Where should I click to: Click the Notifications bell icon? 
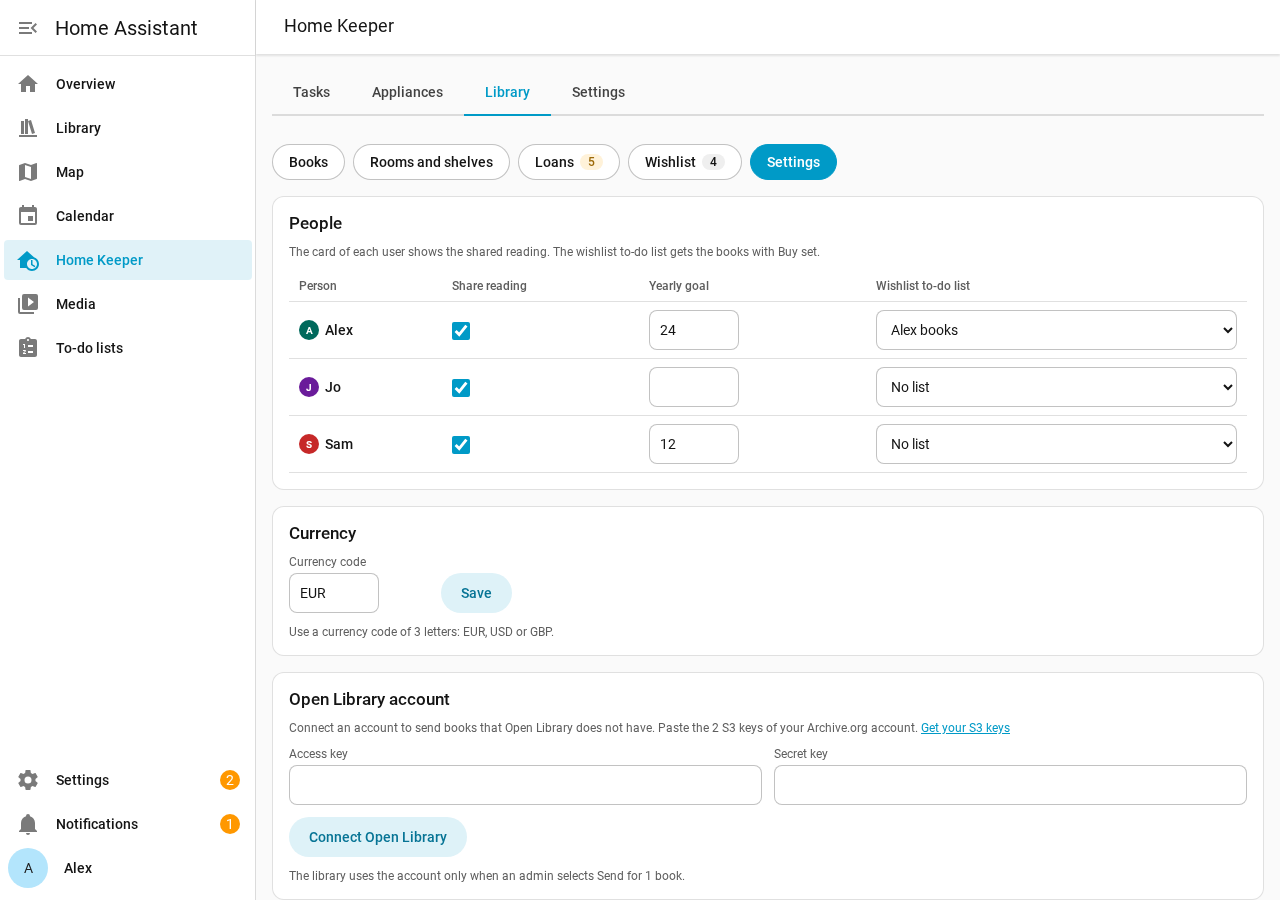point(28,824)
